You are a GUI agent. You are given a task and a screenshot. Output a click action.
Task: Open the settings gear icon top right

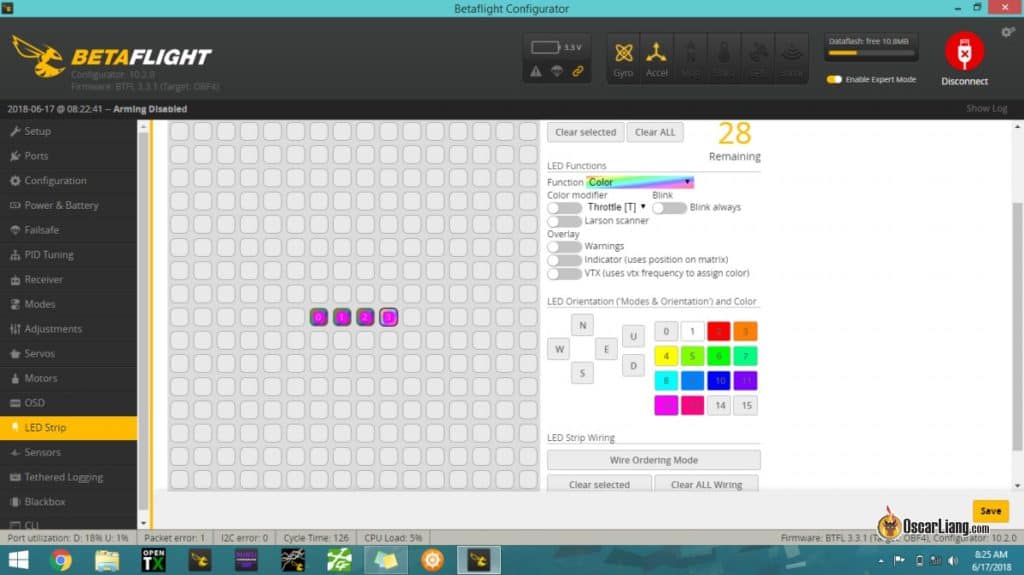[x=1008, y=32]
